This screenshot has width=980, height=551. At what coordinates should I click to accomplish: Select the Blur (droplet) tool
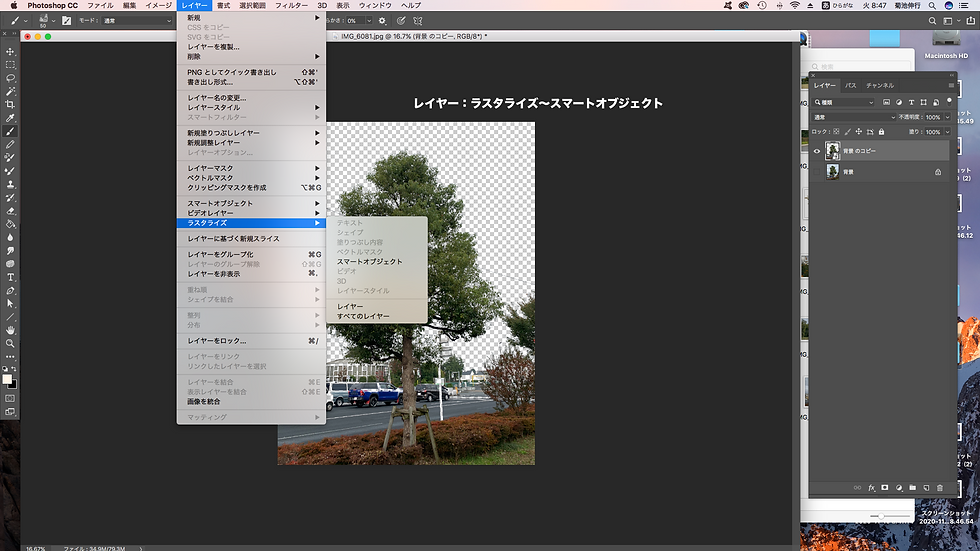click(x=10, y=237)
